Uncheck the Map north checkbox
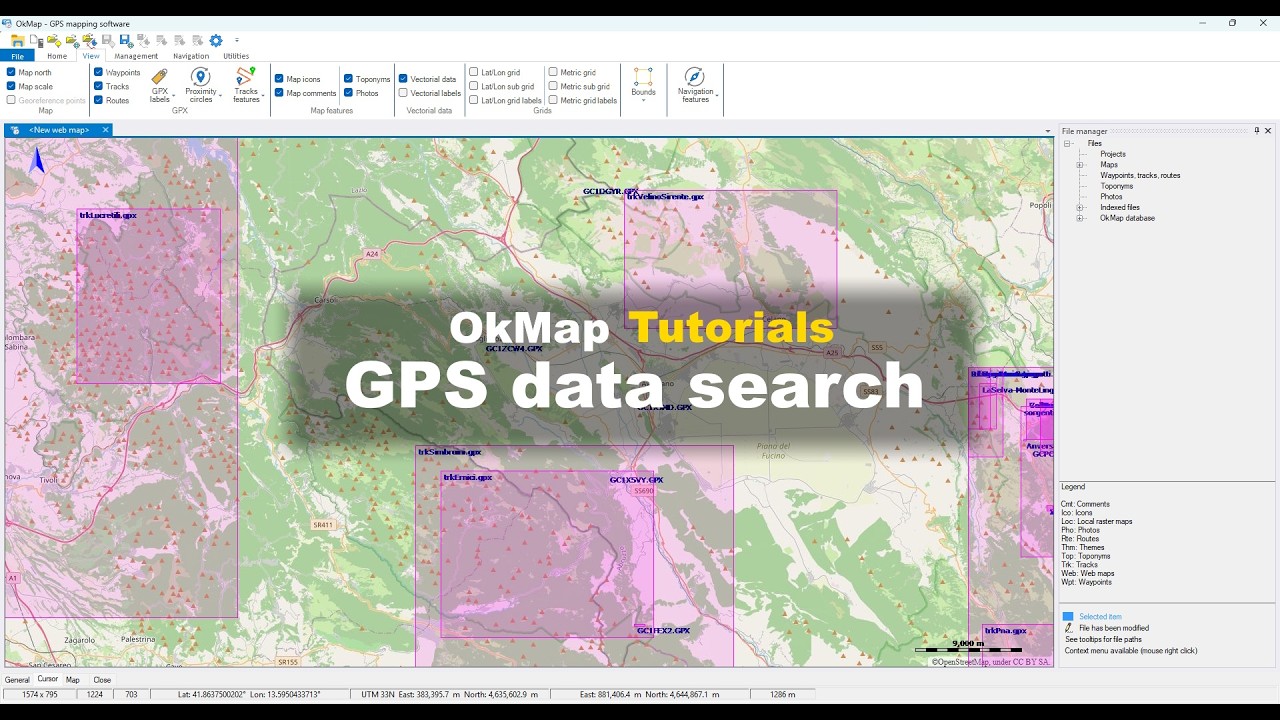 point(11,72)
